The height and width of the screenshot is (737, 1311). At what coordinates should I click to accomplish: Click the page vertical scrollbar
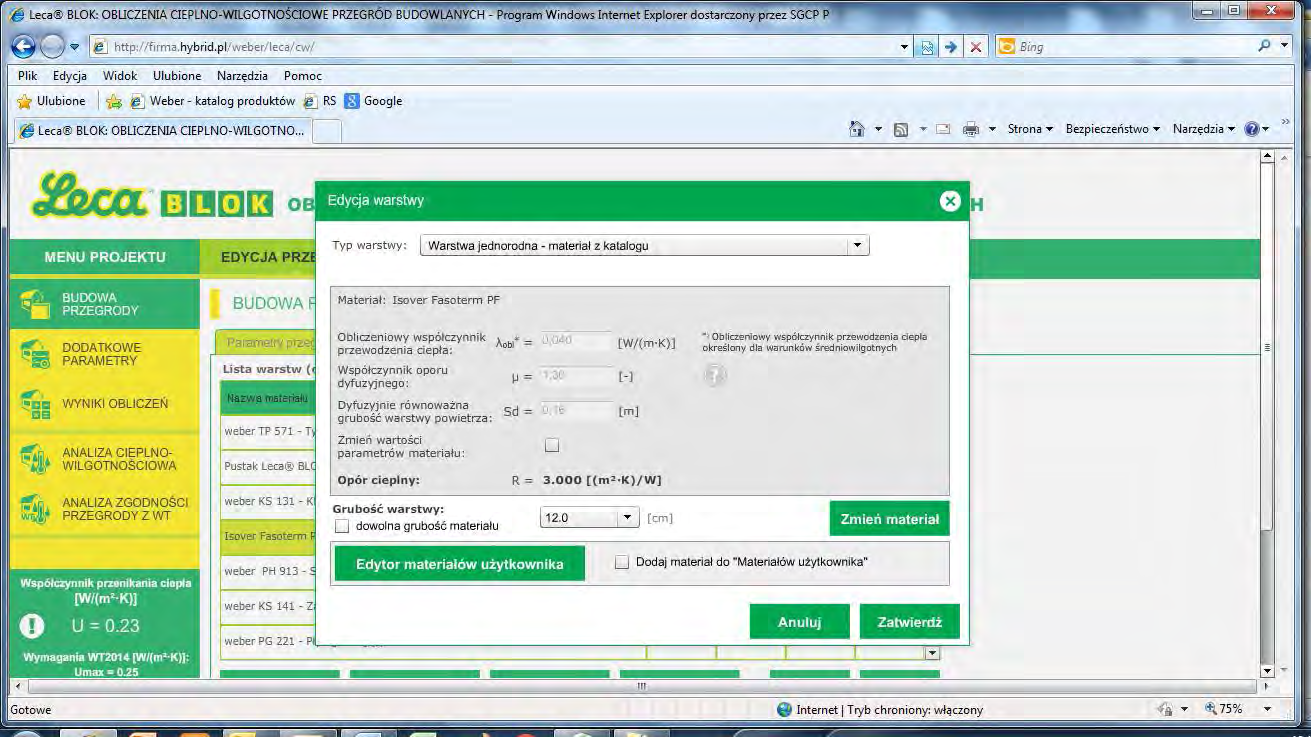tap(1269, 415)
